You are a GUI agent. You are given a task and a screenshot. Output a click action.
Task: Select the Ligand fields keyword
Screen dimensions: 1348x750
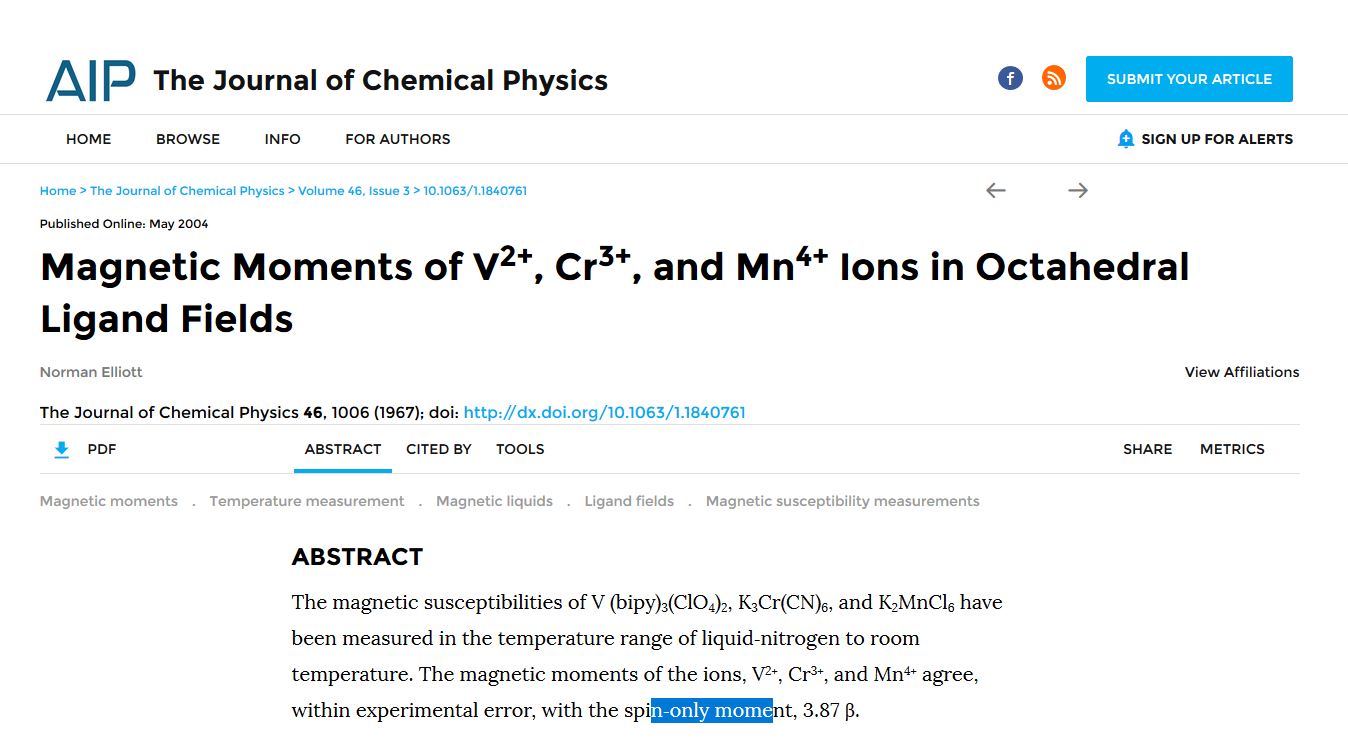click(x=629, y=501)
